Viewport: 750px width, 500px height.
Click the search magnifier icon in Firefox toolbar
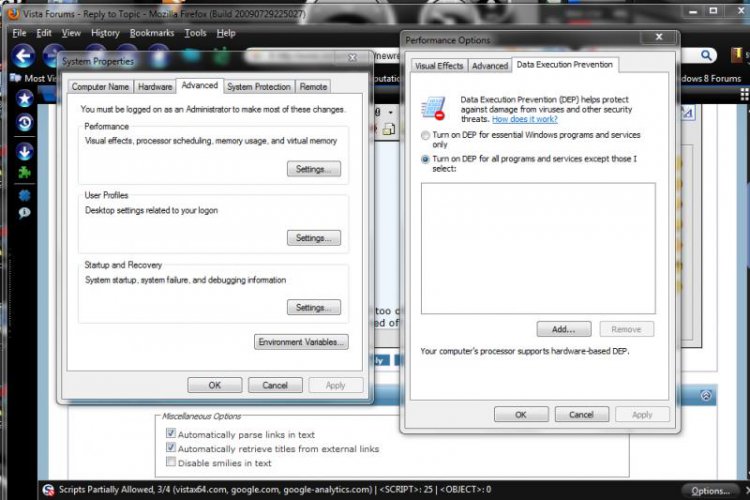(706, 56)
